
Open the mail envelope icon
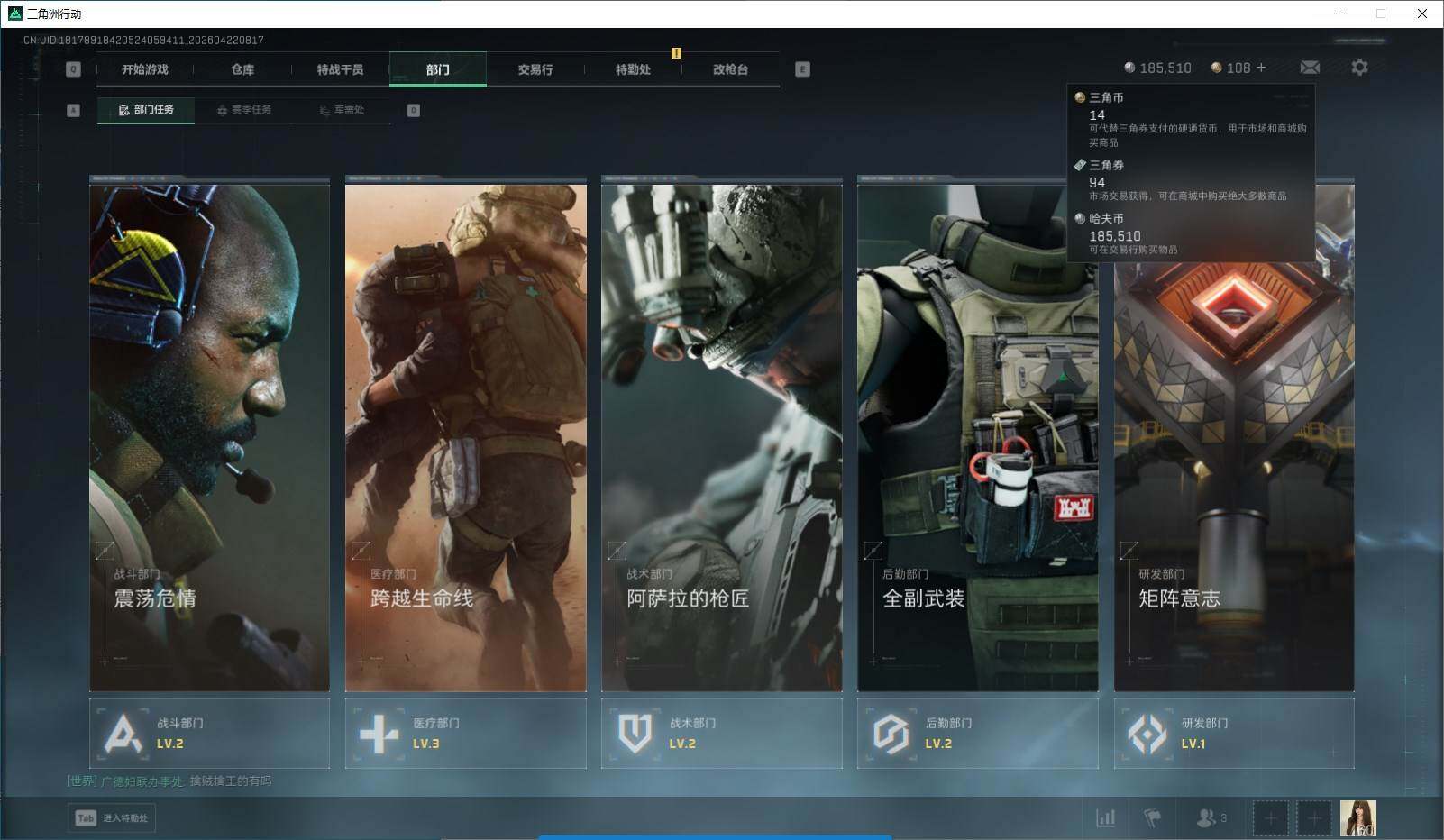pyautogui.click(x=1310, y=68)
